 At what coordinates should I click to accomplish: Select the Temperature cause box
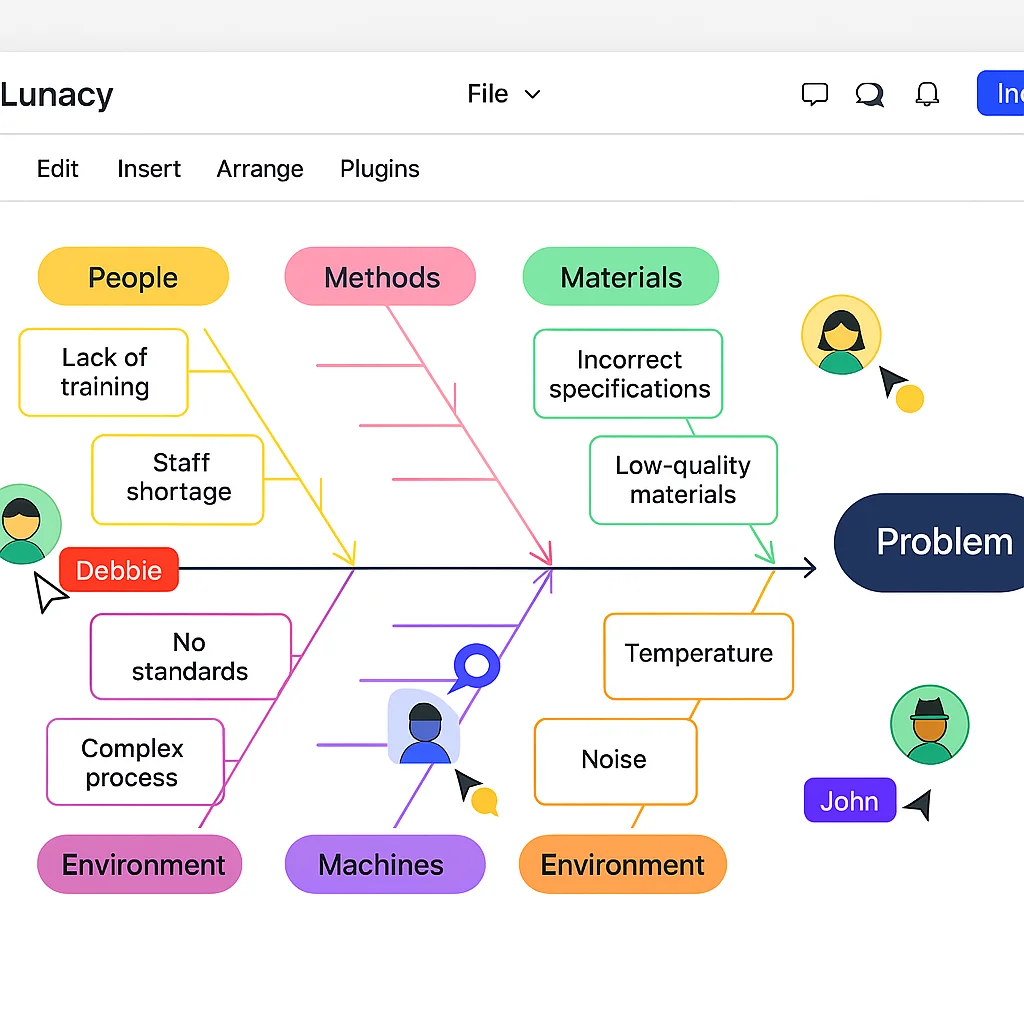coord(698,655)
